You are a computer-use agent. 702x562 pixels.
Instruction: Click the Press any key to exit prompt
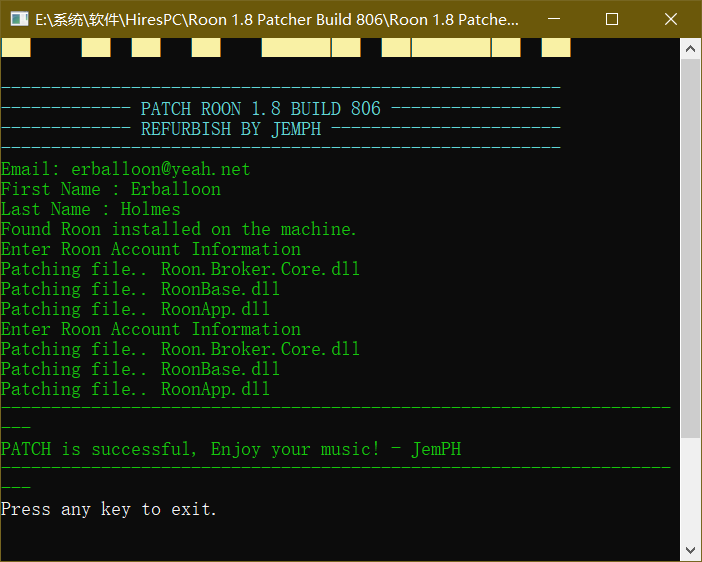pyautogui.click(x=109, y=509)
